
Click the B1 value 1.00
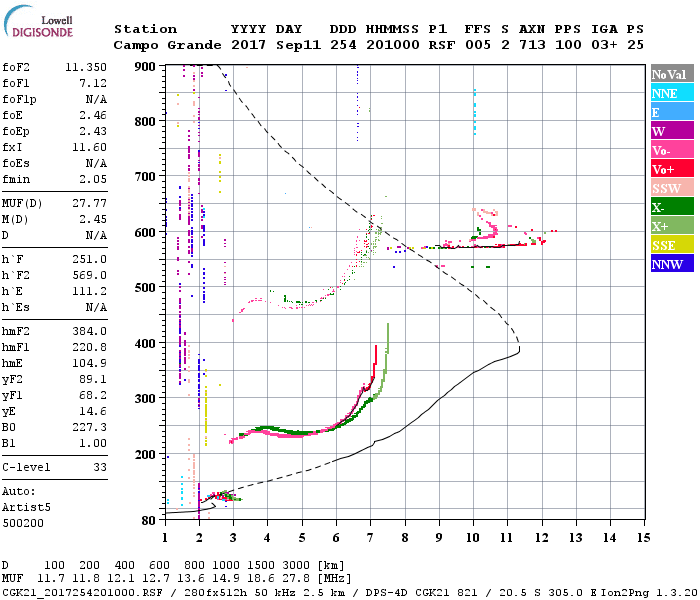point(93,444)
